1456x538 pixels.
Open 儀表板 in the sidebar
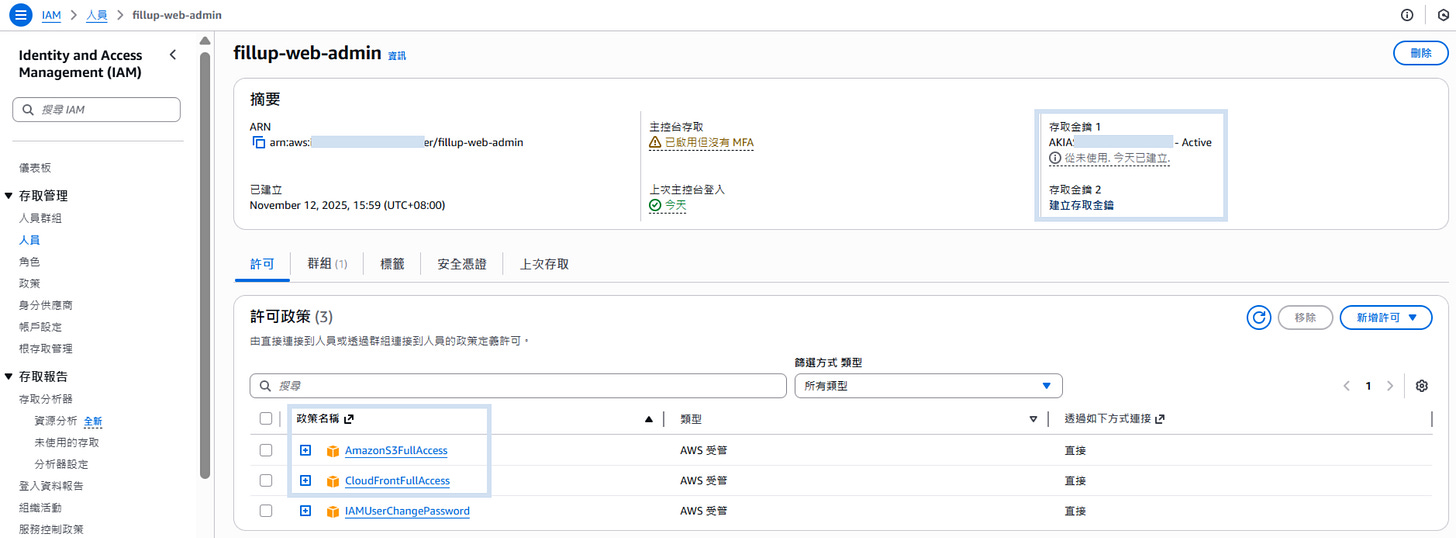(35, 168)
